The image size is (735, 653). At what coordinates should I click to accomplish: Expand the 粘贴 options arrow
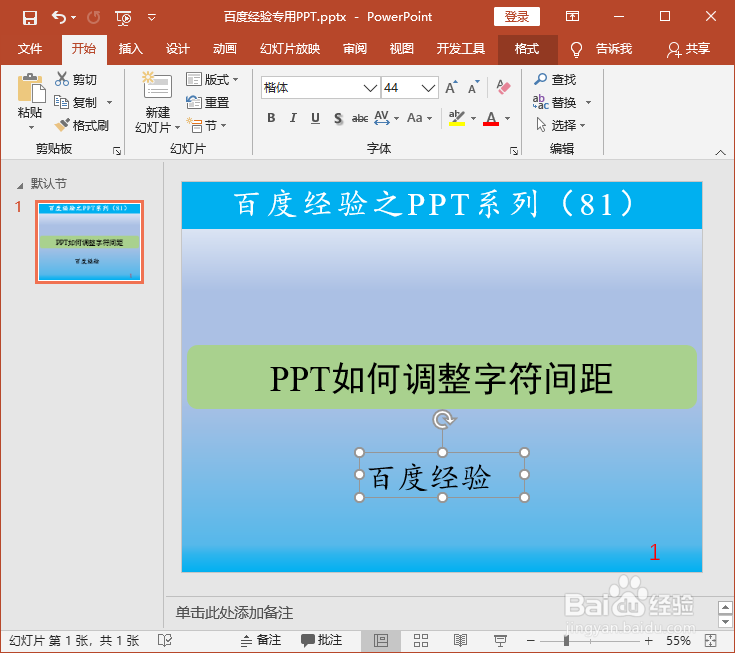click(x=31, y=128)
